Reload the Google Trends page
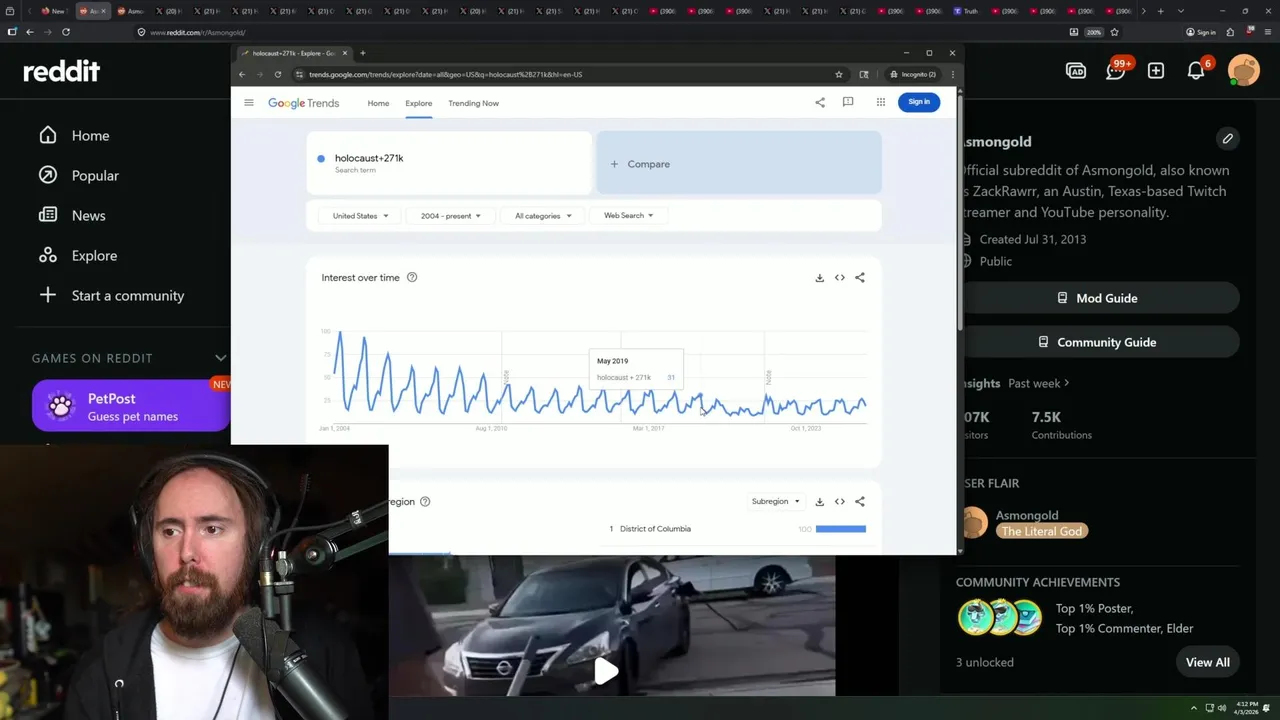The height and width of the screenshot is (720, 1280). pos(278,74)
